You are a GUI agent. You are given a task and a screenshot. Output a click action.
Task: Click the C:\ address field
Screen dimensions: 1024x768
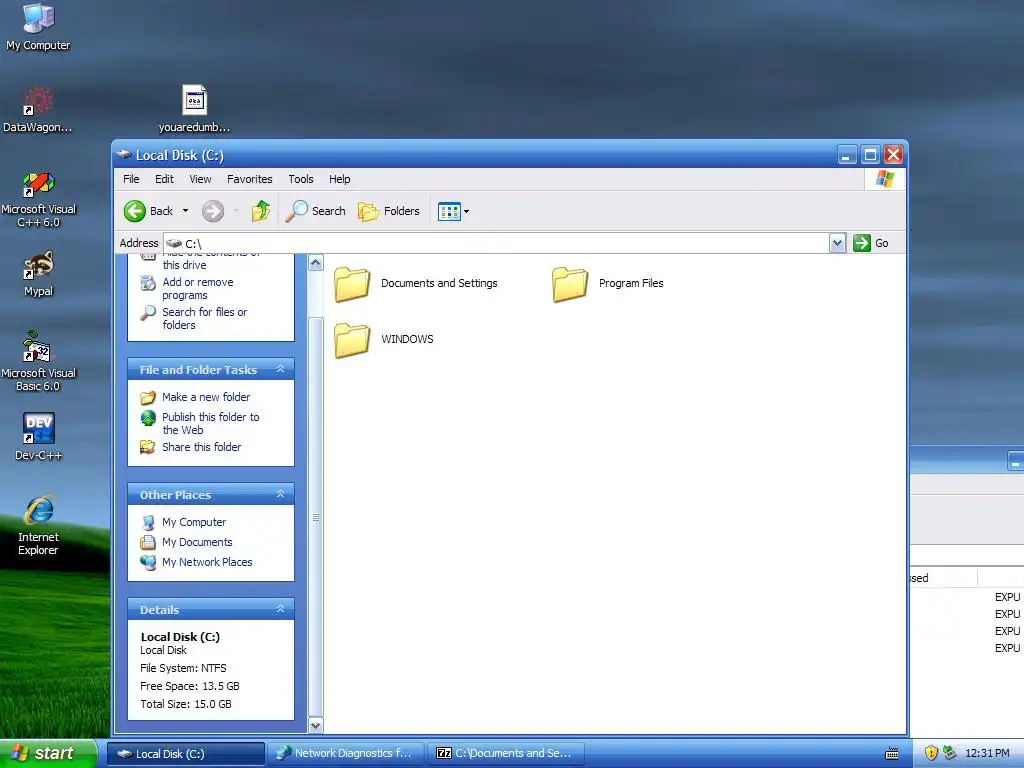click(496, 244)
